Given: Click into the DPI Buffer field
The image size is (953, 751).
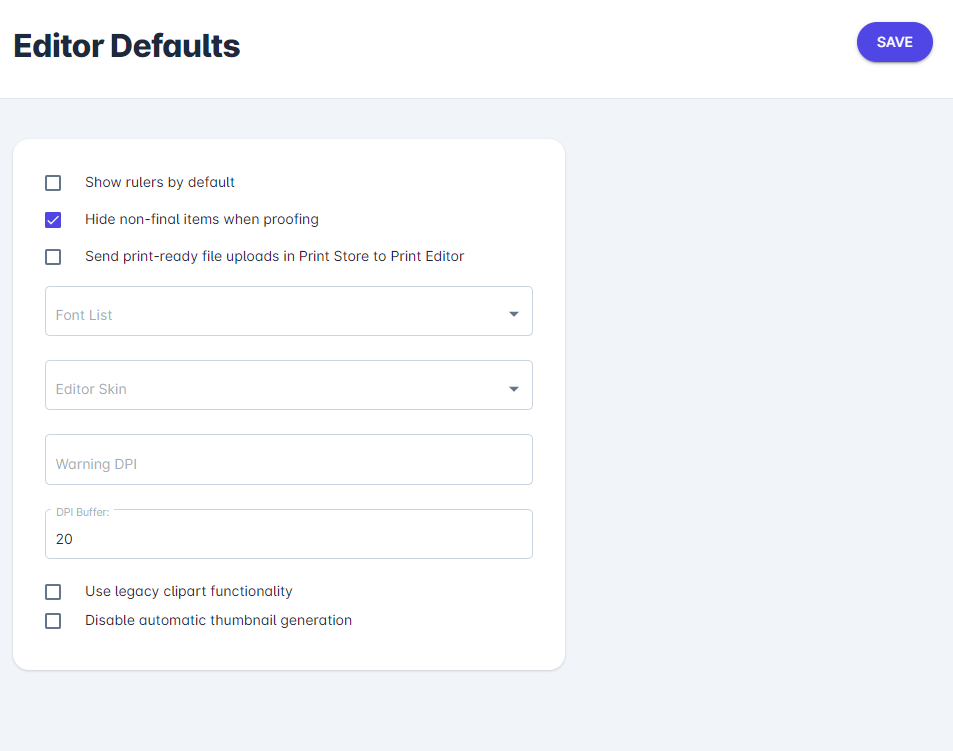Looking at the screenshot, I should tap(289, 534).
